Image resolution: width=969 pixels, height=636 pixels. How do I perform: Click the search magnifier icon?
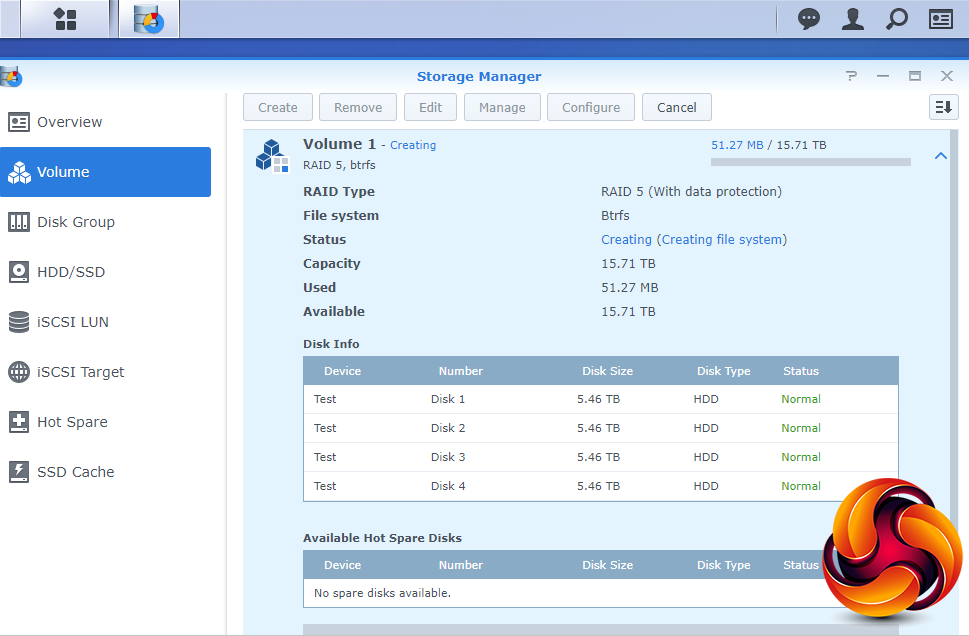pos(897,19)
